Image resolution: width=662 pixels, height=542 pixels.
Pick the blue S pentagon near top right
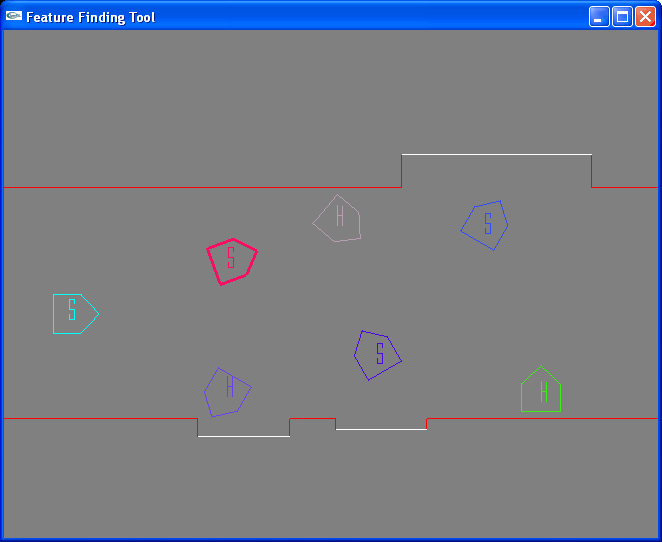click(484, 225)
